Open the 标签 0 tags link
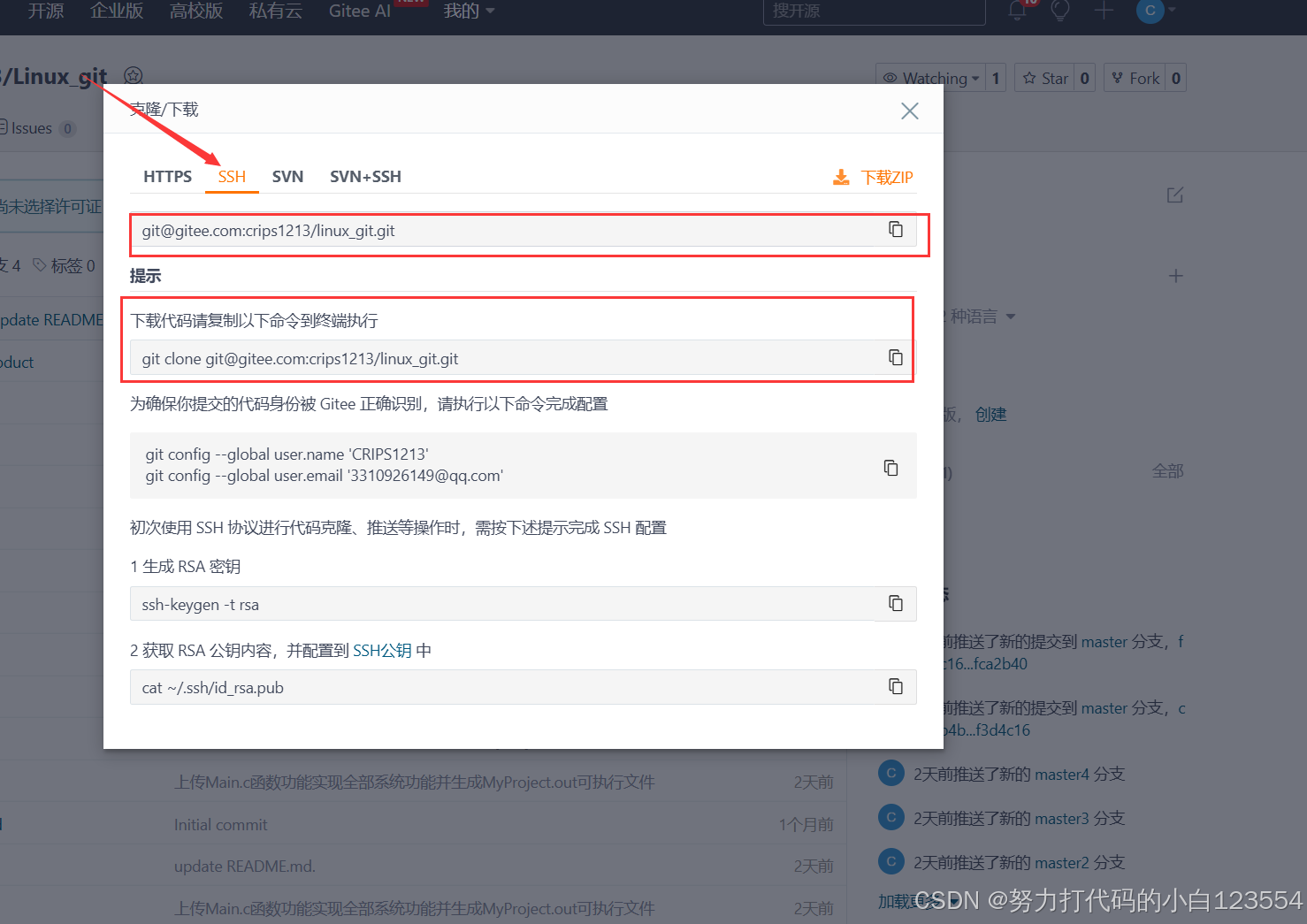Viewport: 1307px width, 924px height. point(64,265)
